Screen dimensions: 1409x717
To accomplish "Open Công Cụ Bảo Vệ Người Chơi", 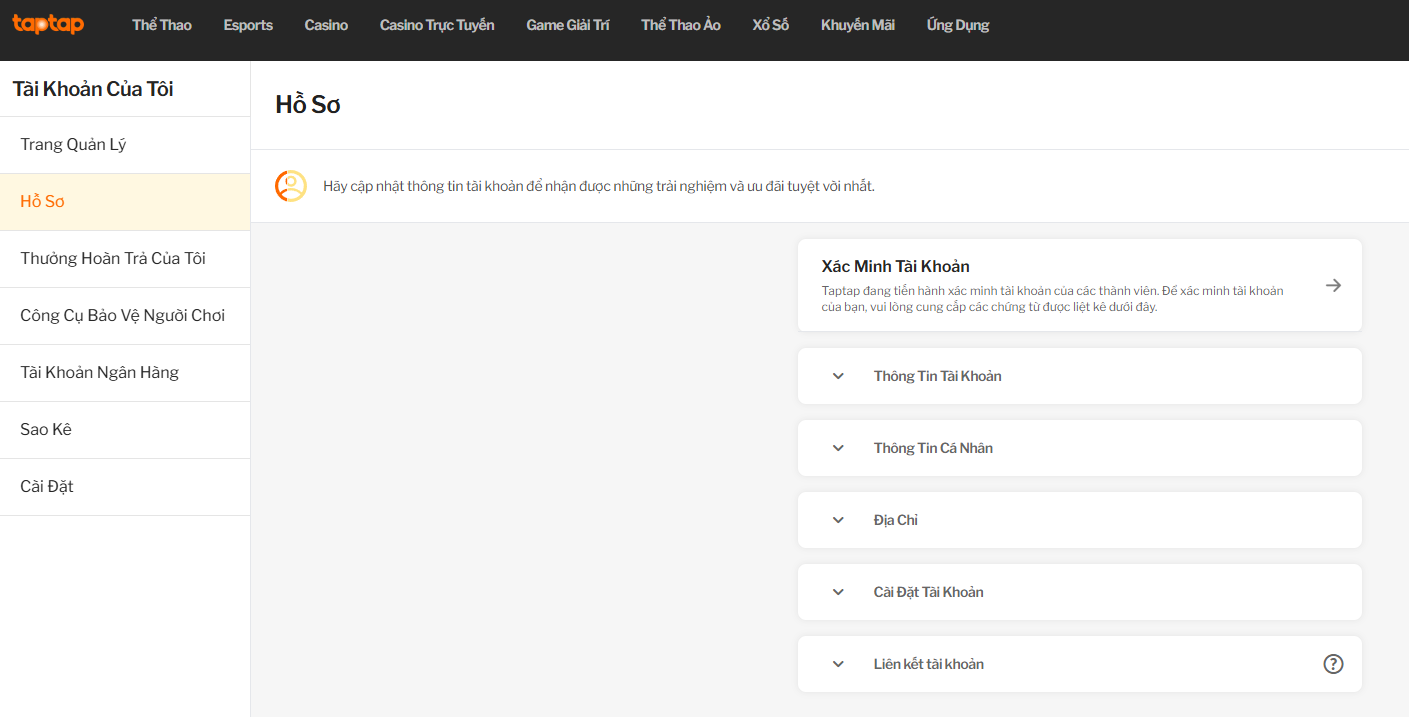I will 122,316.
